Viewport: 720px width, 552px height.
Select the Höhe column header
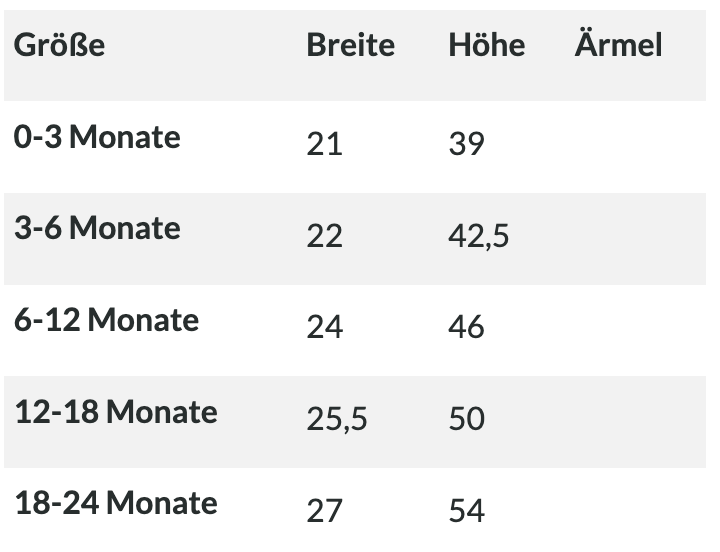486,45
